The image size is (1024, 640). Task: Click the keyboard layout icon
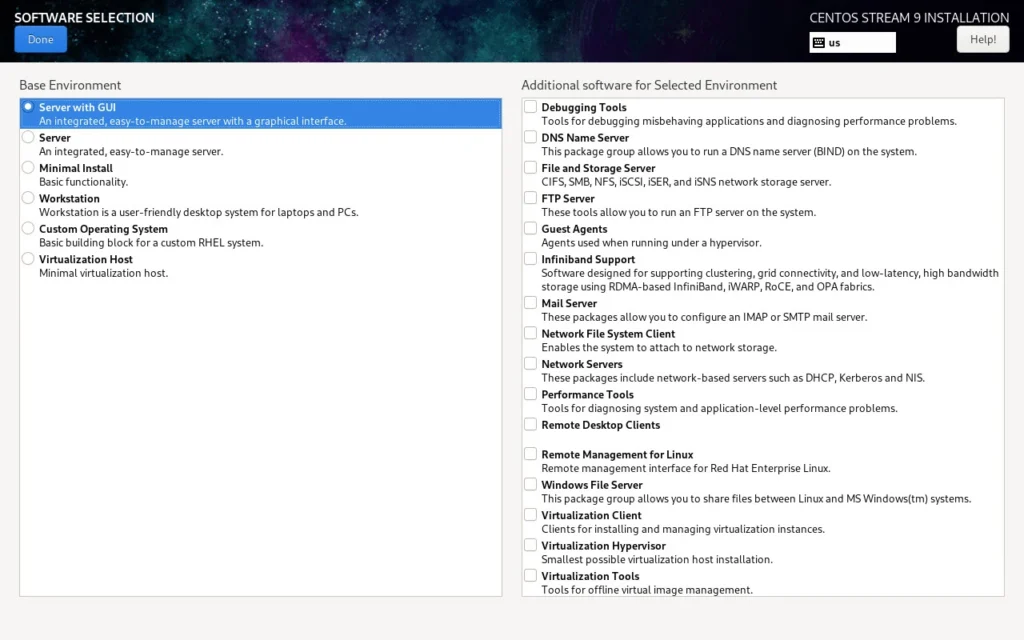click(x=818, y=43)
